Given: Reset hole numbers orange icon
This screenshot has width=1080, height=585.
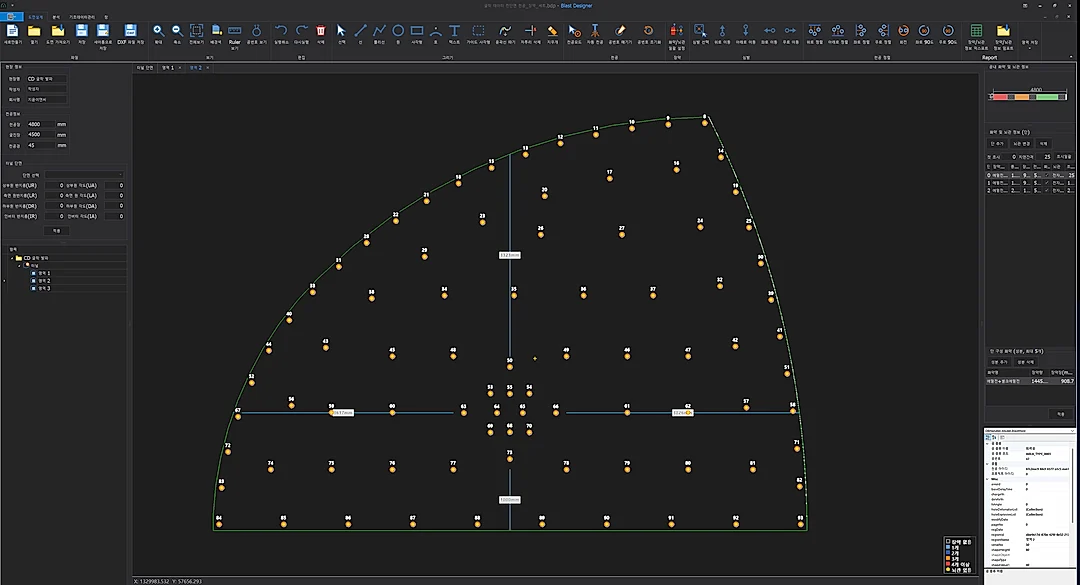Looking at the screenshot, I should (647, 31).
